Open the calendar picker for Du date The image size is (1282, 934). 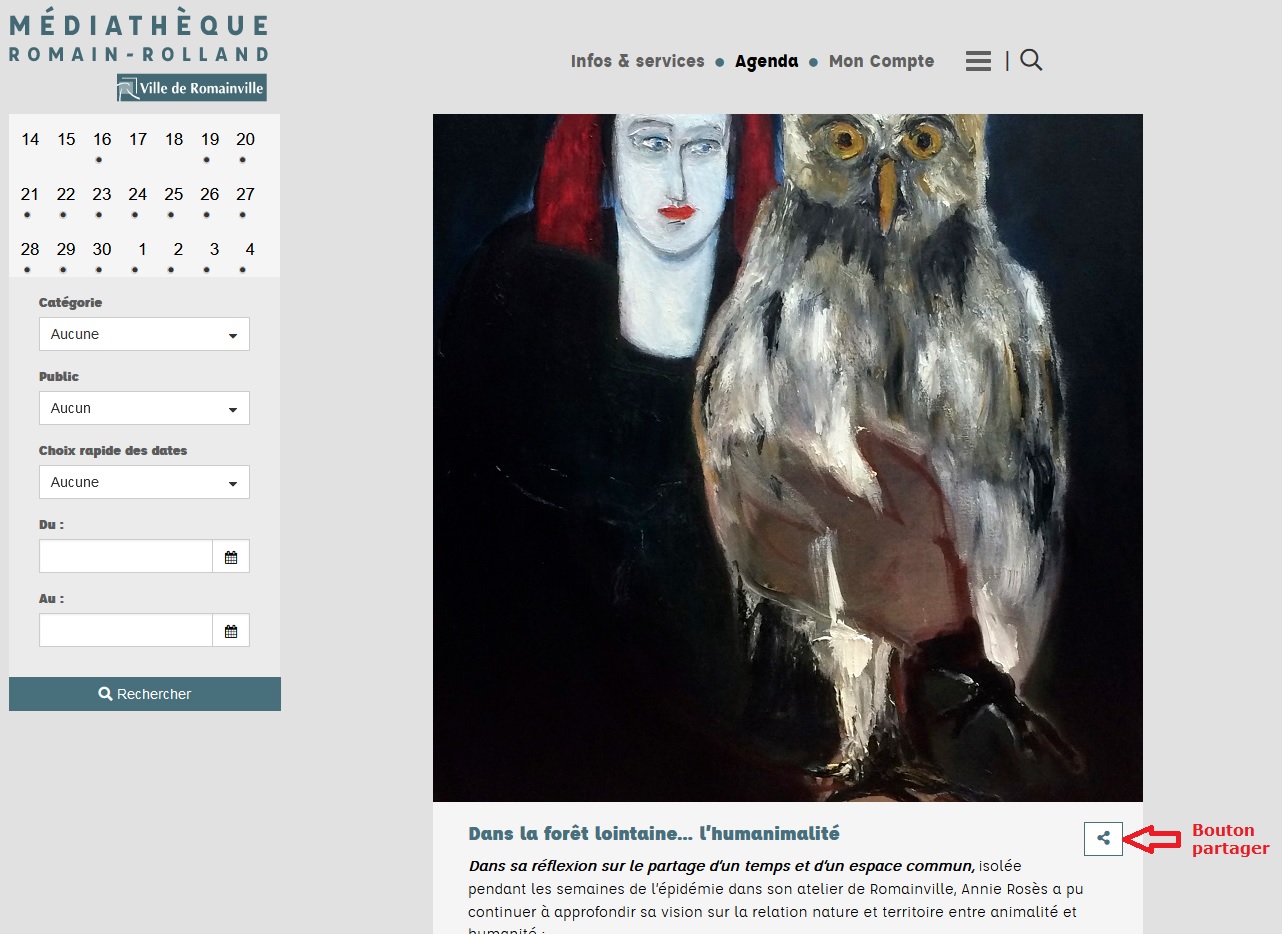(231, 557)
